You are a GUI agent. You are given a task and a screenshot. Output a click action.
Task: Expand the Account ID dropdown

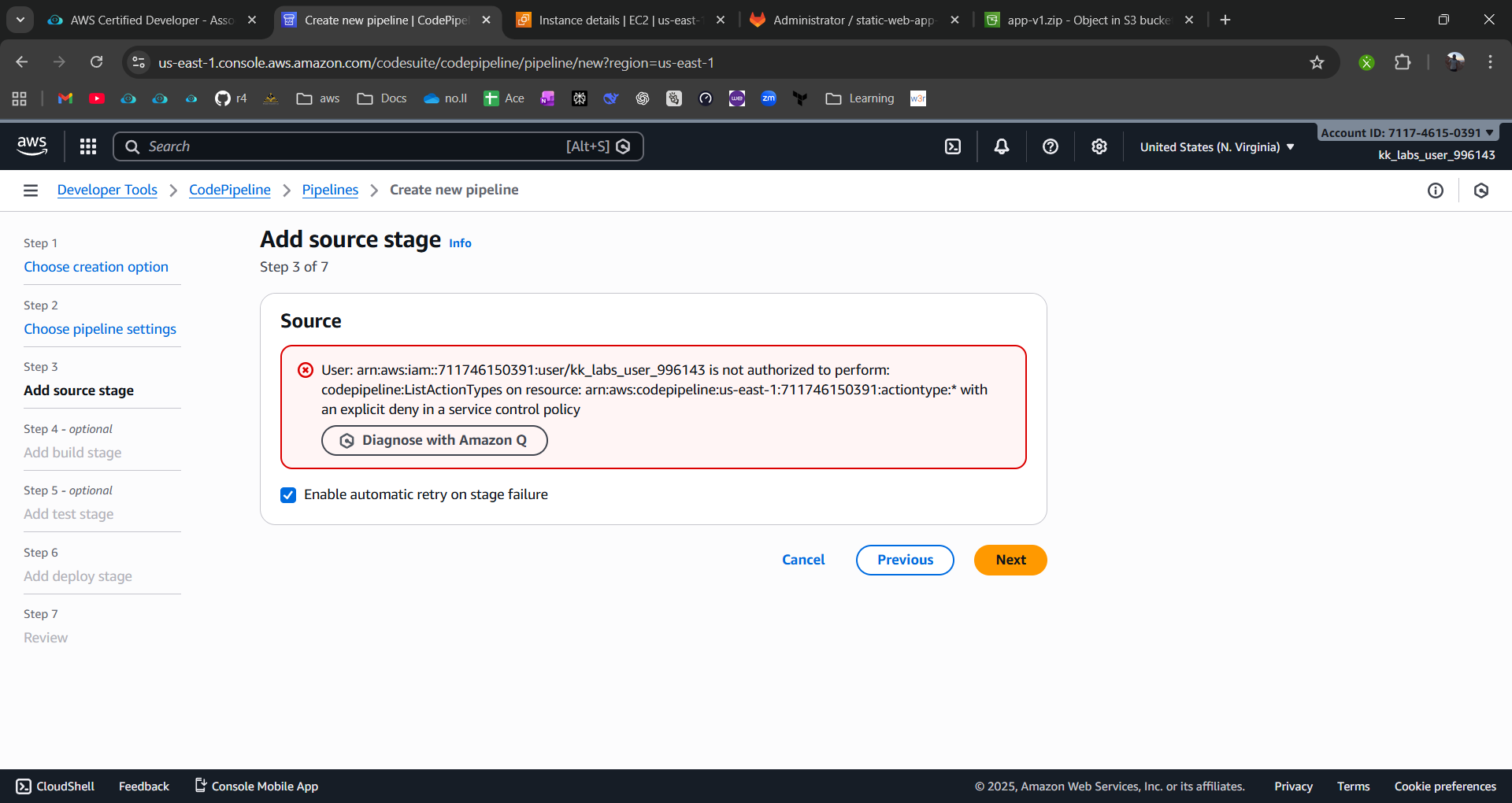tap(1407, 133)
